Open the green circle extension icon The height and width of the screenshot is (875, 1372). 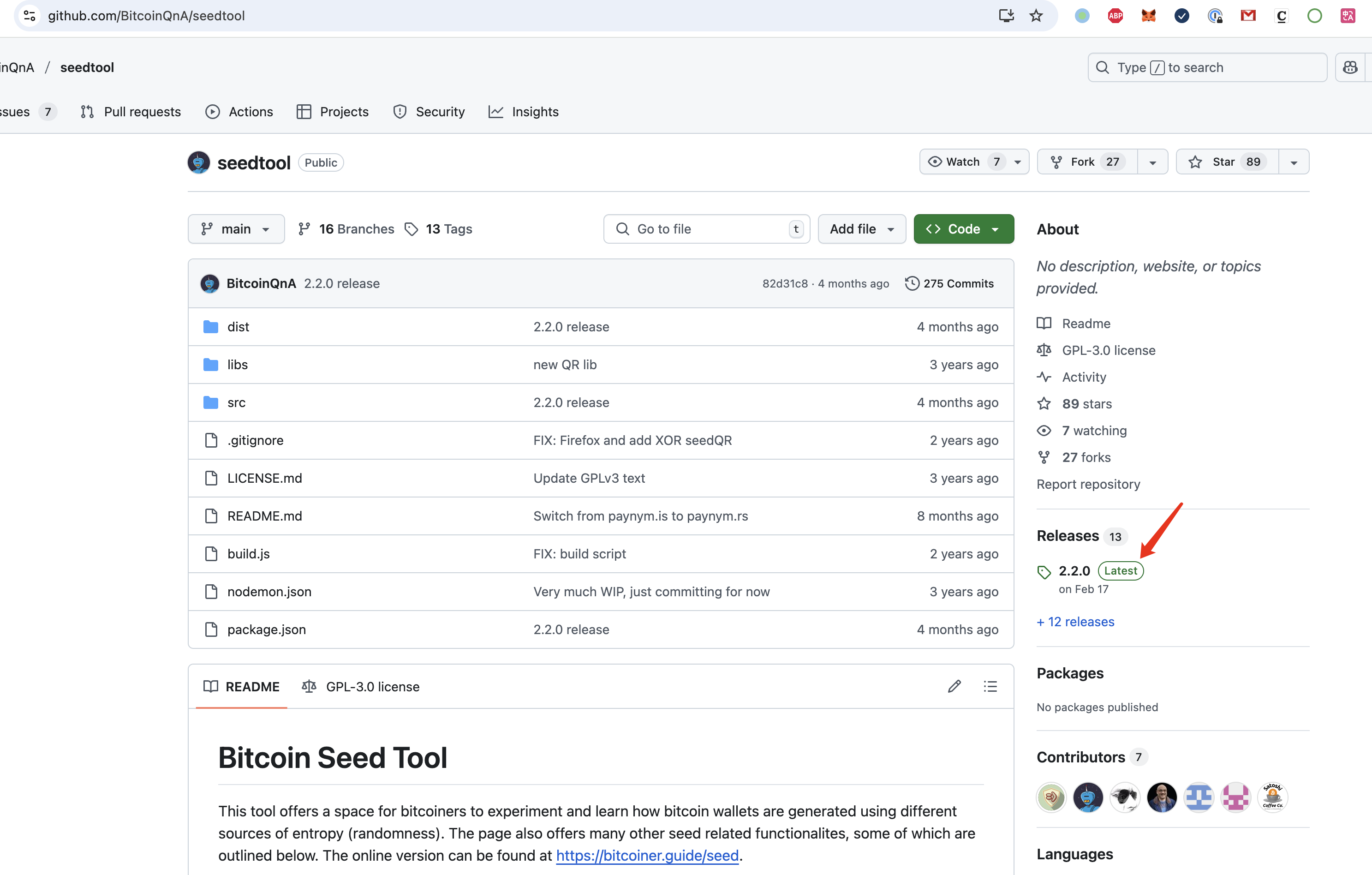point(1314,16)
